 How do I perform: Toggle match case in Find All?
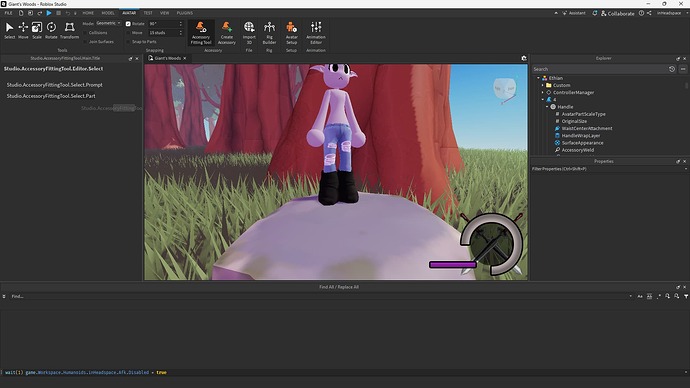click(640, 296)
